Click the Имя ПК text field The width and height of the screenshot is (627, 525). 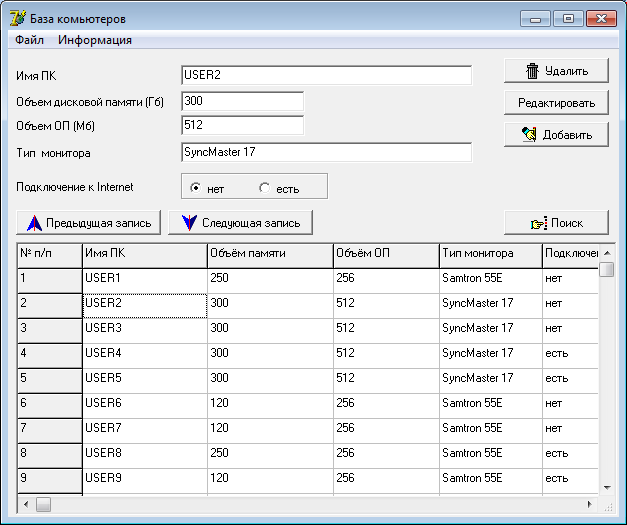326,75
